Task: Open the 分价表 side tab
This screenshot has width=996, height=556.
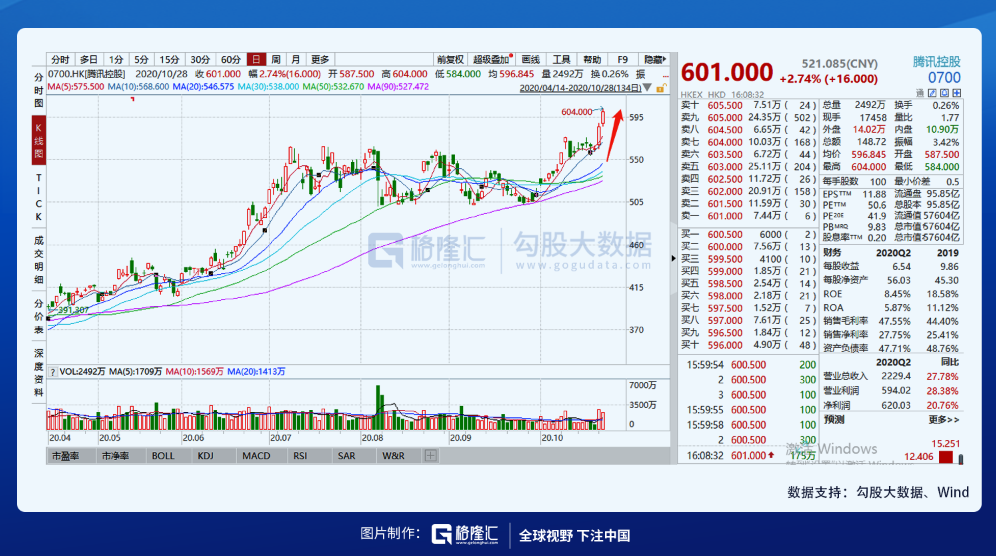Action: tap(39, 316)
